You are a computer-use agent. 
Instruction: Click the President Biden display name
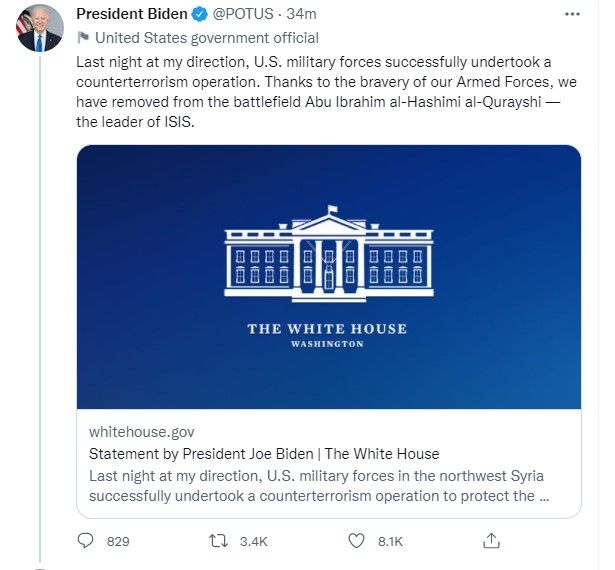click(x=132, y=16)
